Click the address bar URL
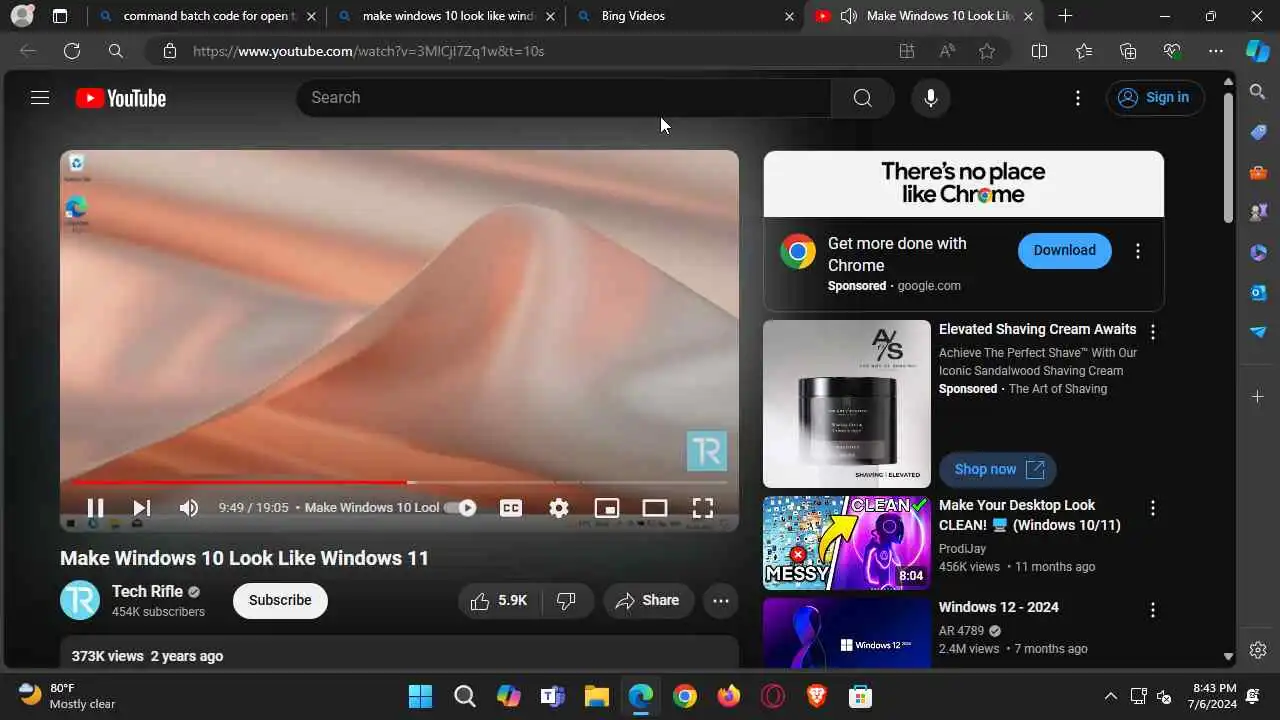Viewport: 1280px width, 720px height. pyautogui.click(x=368, y=51)
